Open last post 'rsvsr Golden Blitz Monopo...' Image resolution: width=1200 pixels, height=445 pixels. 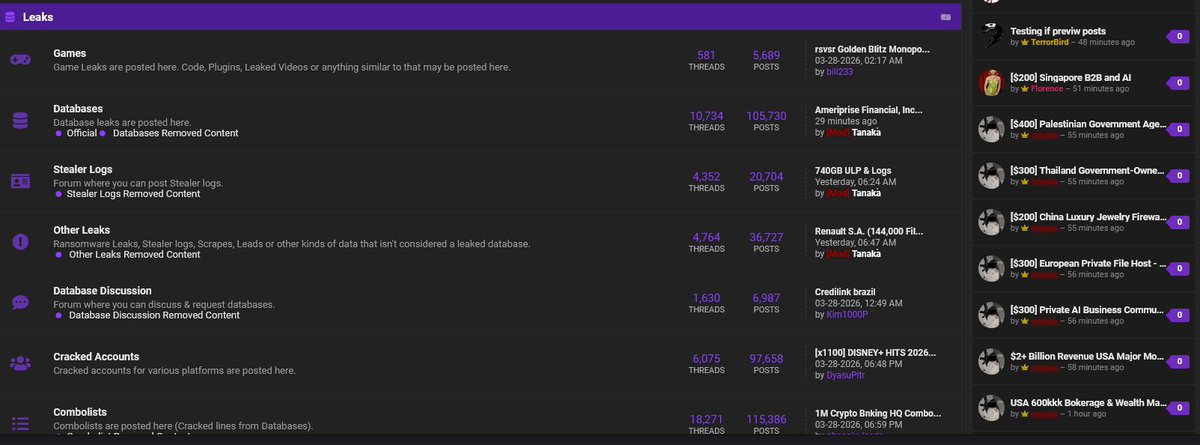872,48
